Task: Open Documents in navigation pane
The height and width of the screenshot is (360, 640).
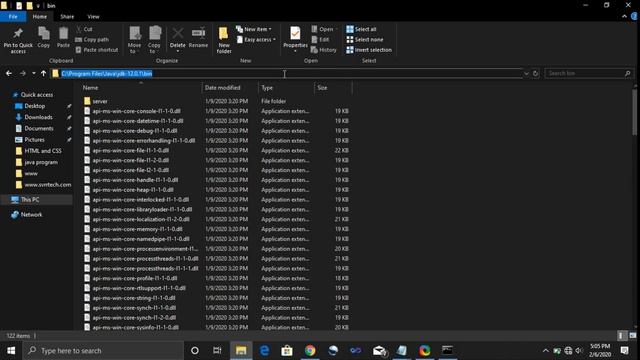Action: [39, 128]
